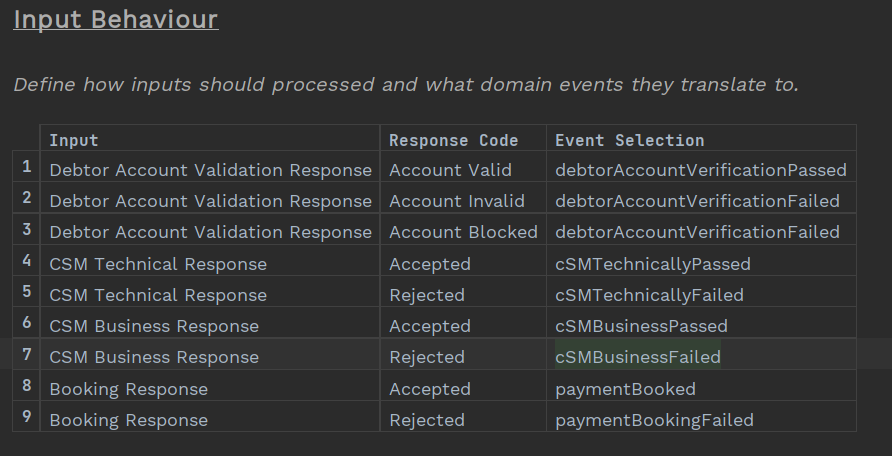
Task: Select the Account Blocked response code cell
Action: [463, 232]
